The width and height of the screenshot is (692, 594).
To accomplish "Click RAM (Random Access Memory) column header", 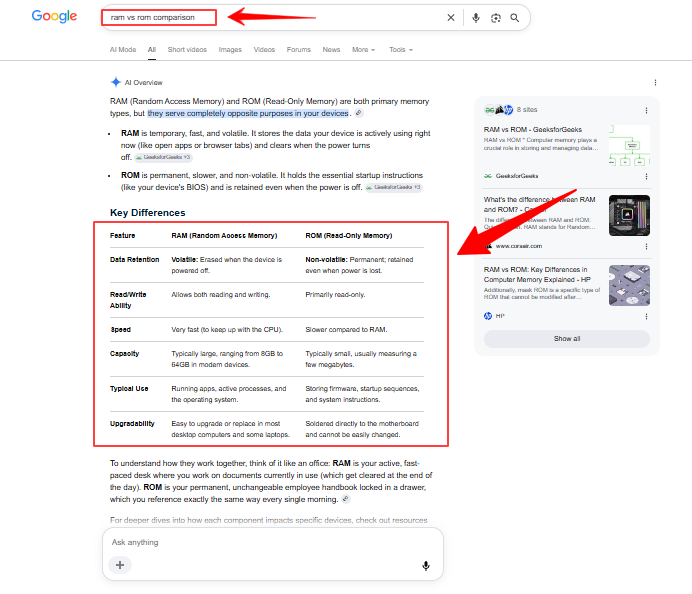I will (224, 236).
